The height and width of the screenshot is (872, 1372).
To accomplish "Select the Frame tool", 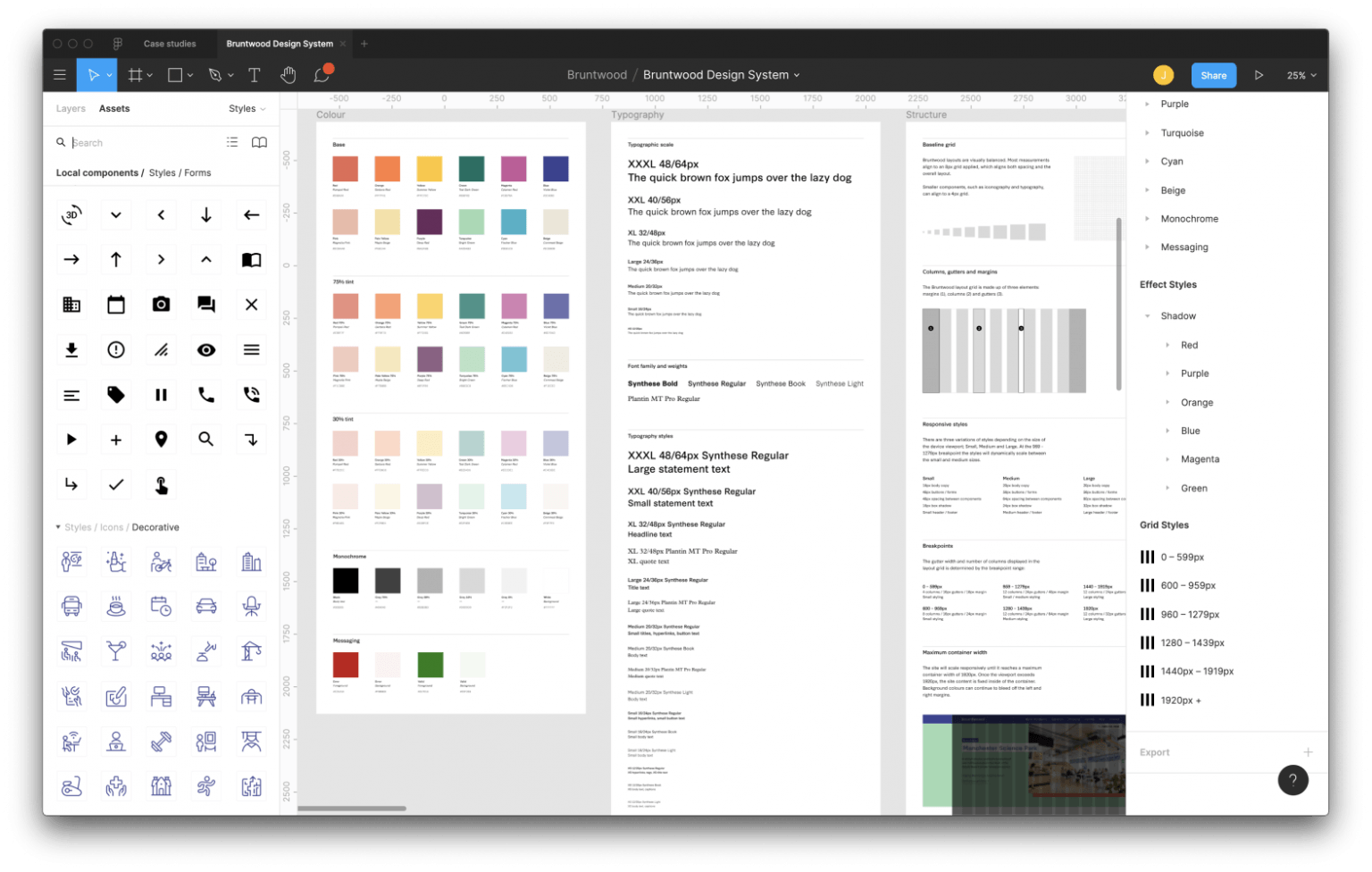I will (x=135, y=75).
